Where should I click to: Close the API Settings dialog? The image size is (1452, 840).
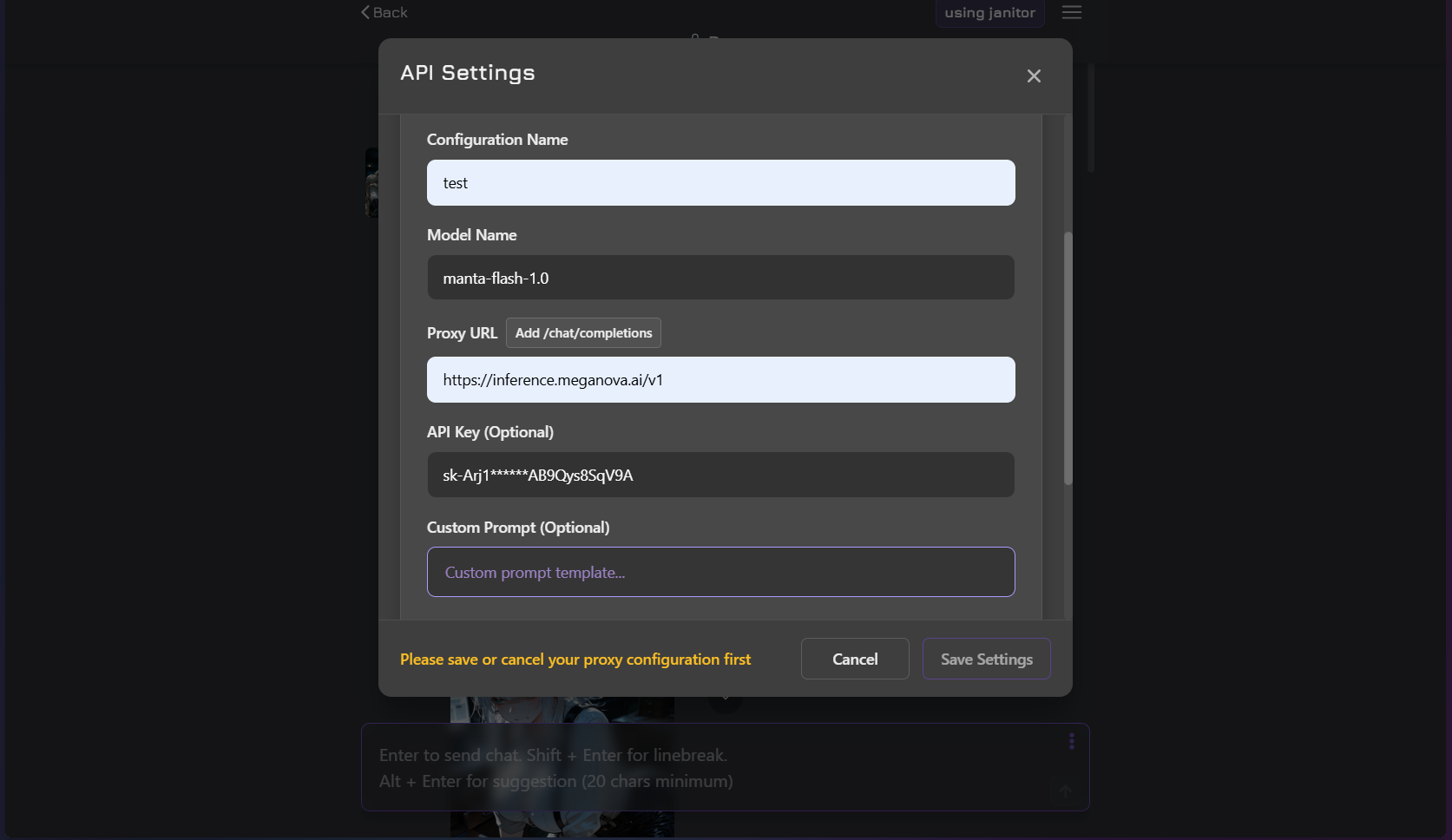(x=1034, y=76)
